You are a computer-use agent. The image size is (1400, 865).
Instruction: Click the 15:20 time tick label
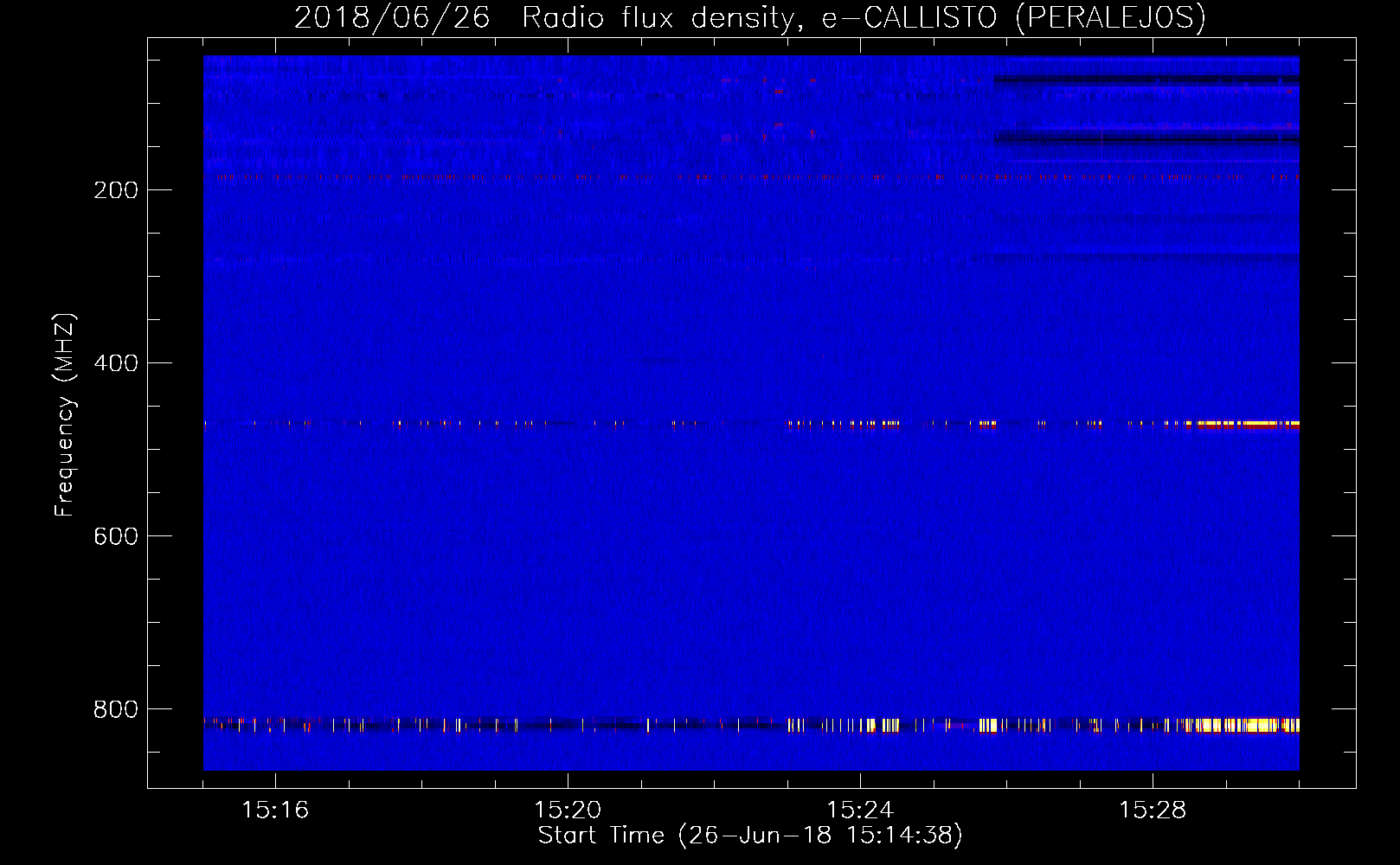pyautogui.click(x=568, y=811)
